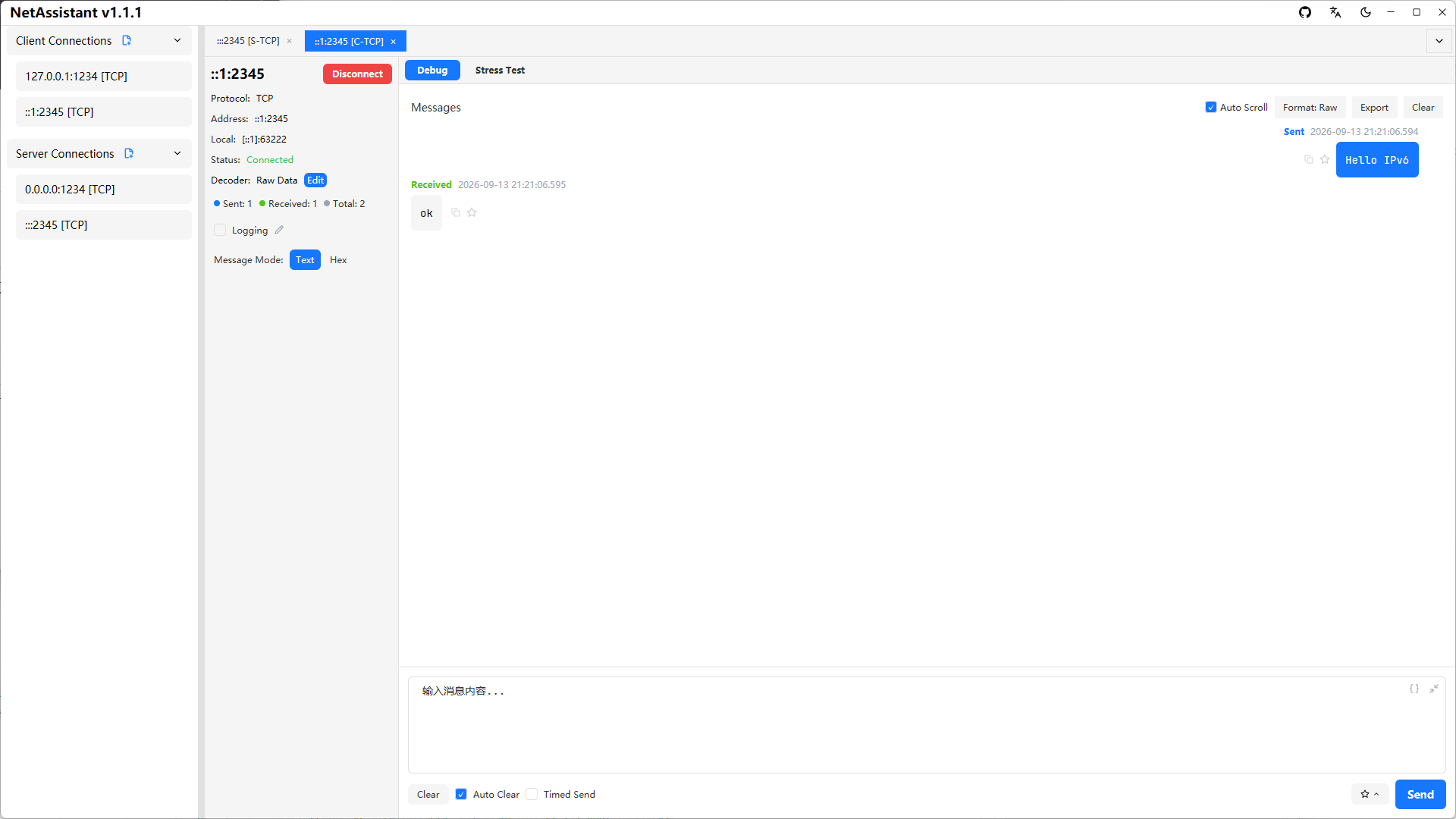Select server connection 0.0.0.0:1234 [TCP]
1456x819 pixels.
click(104, 189)
